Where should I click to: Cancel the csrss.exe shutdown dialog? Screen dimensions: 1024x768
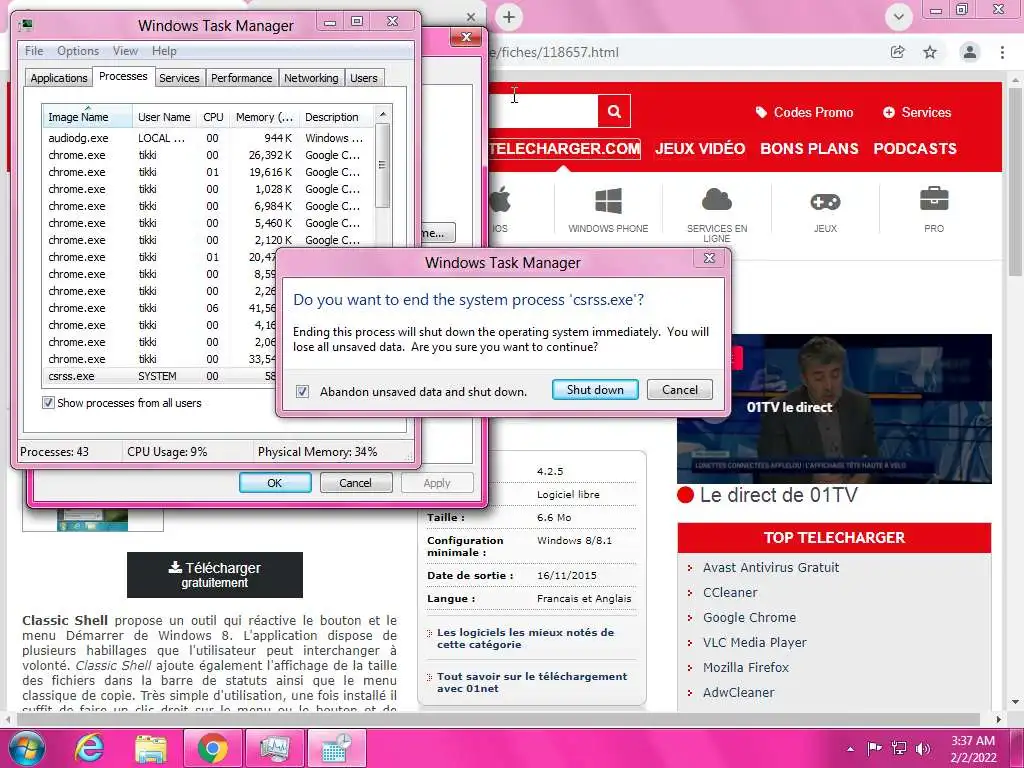click(679, 390)
